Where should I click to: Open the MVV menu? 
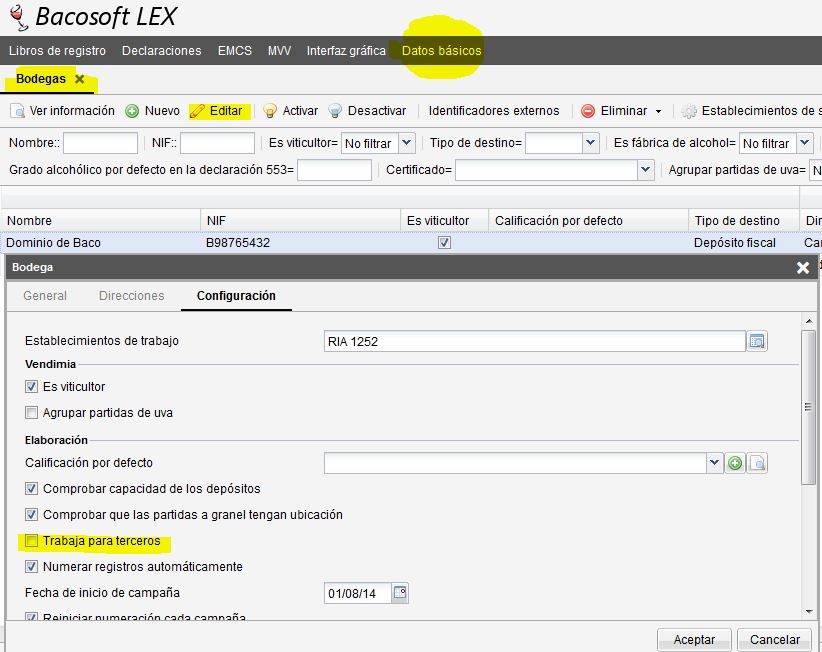coord(279,51)
